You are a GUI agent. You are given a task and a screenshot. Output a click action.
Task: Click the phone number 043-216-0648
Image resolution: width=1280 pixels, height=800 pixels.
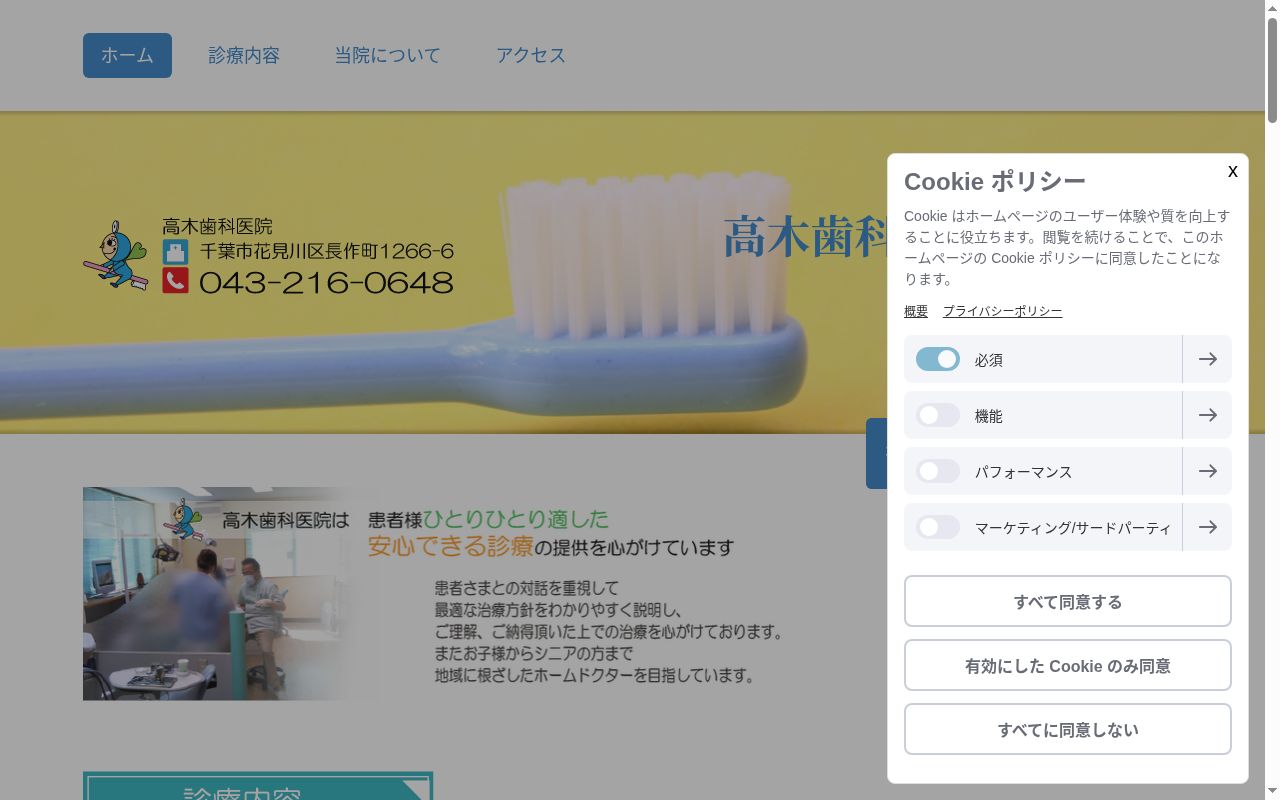[326, 283]
